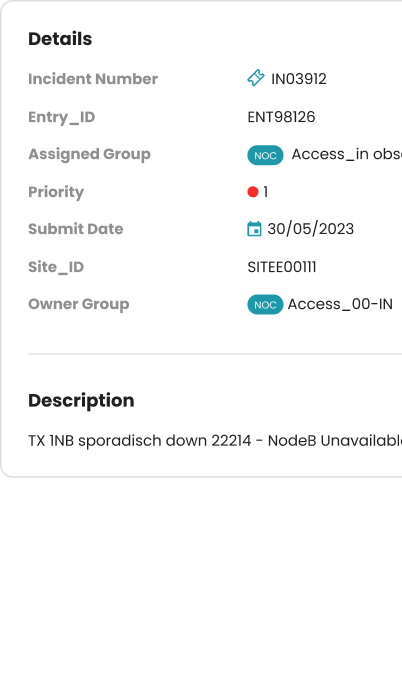Screen dimensions: 402x693
Task: Click the priority value 1
Action: click(265, 192)
